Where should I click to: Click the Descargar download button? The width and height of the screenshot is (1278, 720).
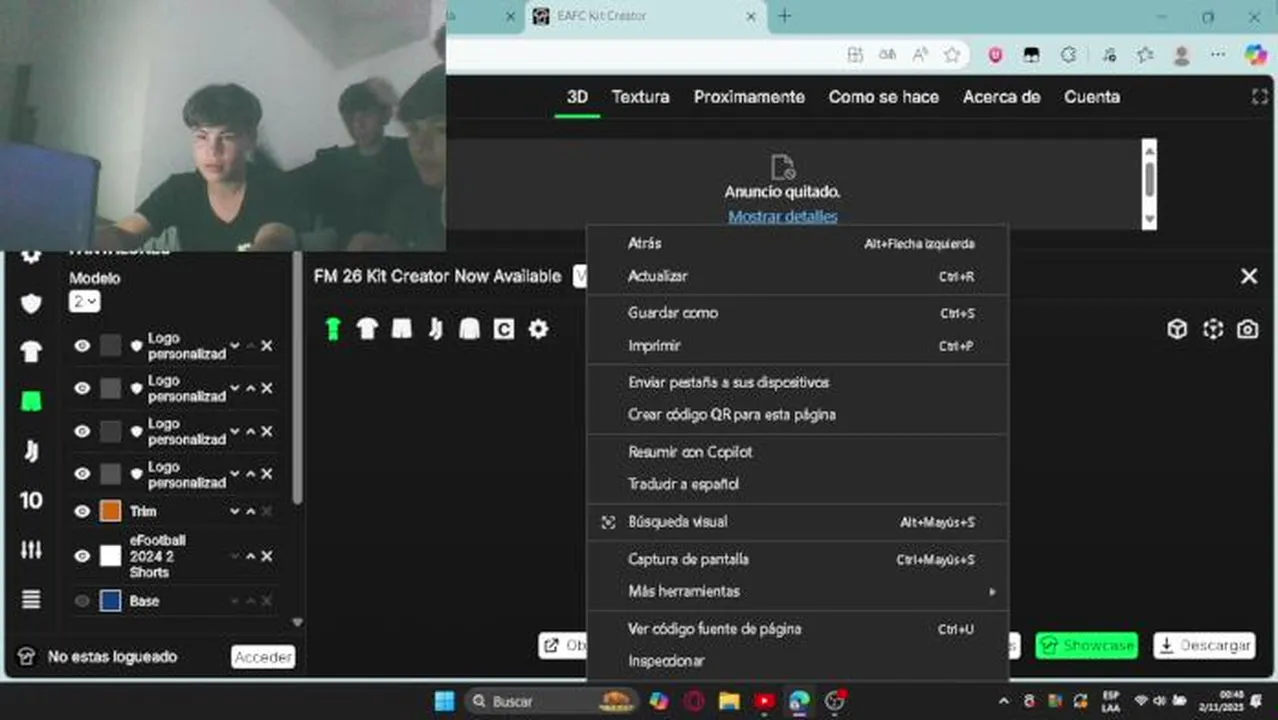[1205, 645]
